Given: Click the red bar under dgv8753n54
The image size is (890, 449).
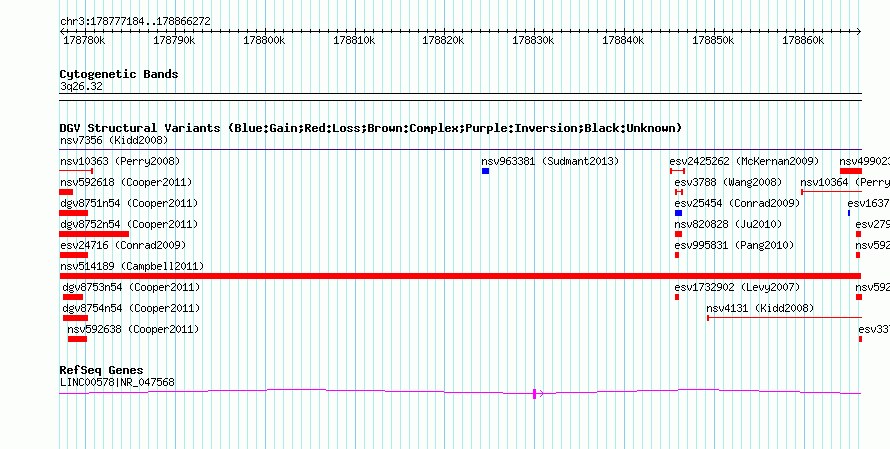Looking at the screenshot, I should click(73, 297).
